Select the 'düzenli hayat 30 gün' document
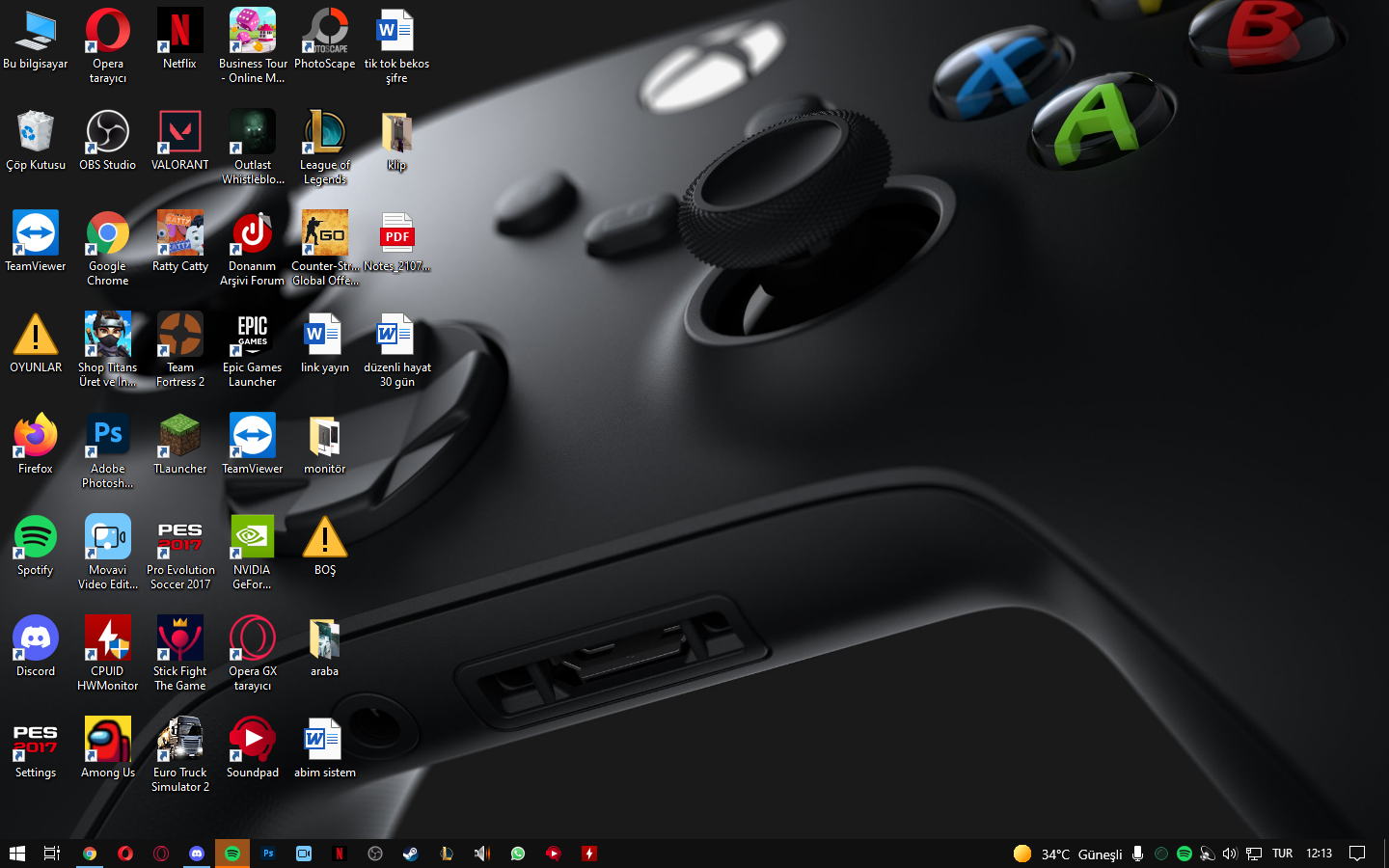This screenshot has width=1389, height=868. [396, 350]
